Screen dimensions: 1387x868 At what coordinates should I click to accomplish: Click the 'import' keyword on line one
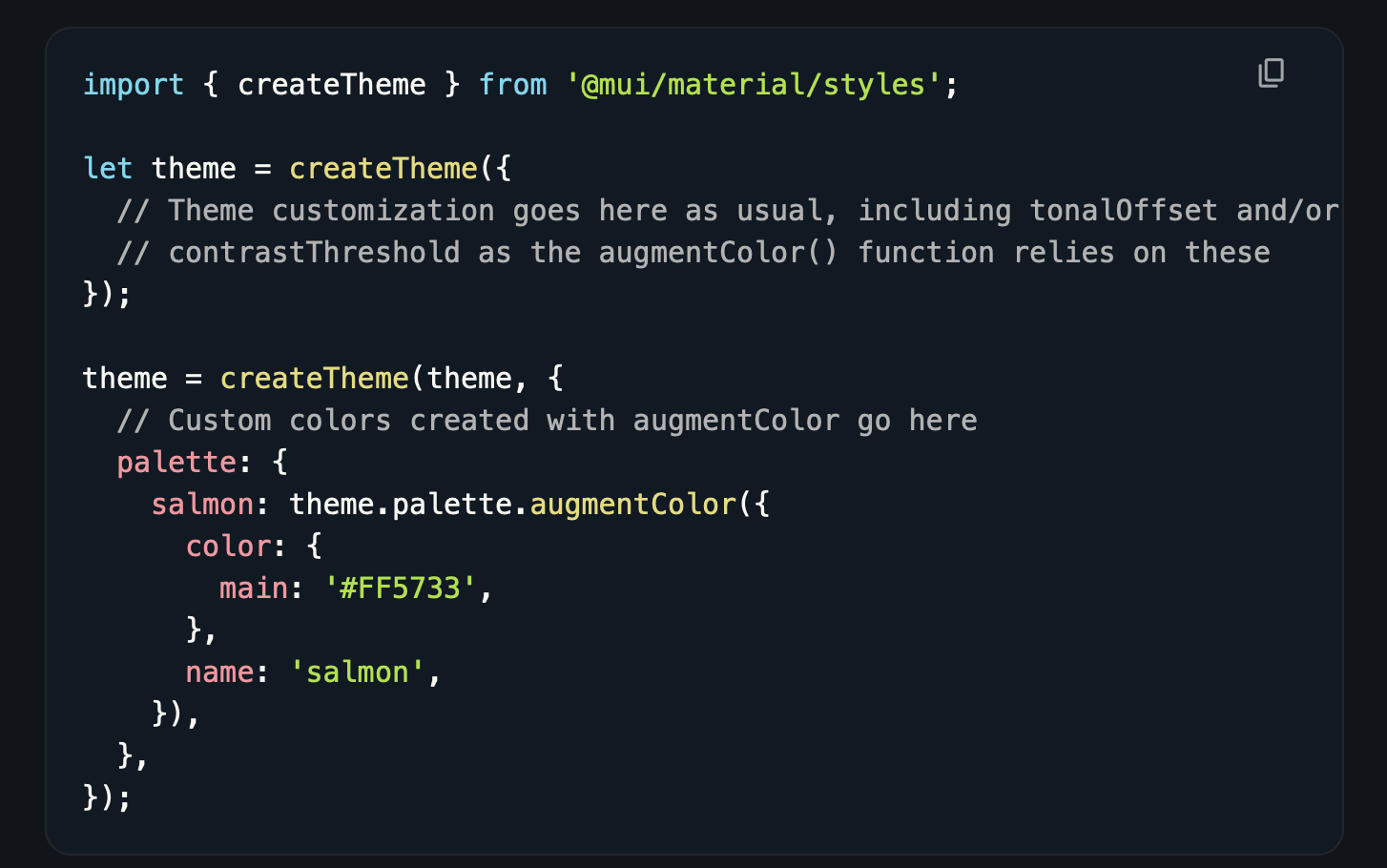pos(134,85)
